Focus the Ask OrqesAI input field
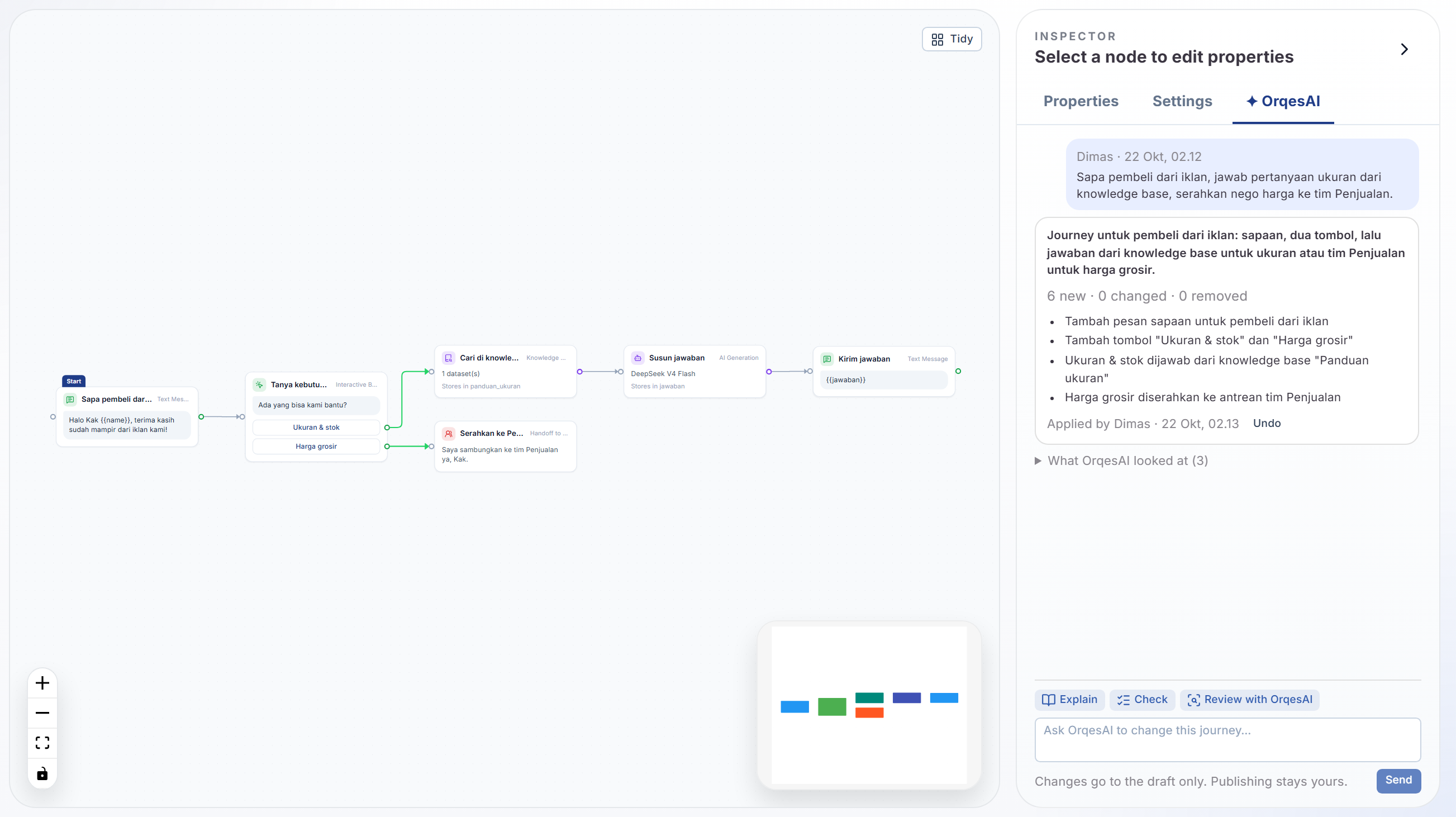Image resolution: width=1456 pixels, height=817 pixels. (1227, 739)
